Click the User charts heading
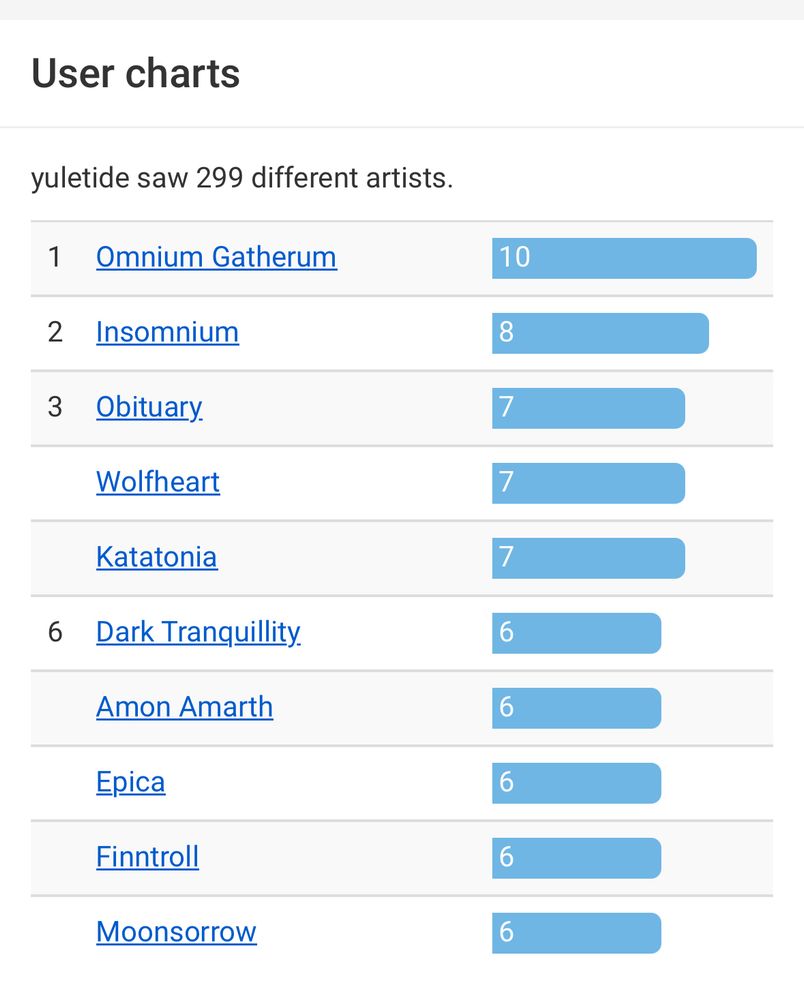 pyautogui.click(x=135, y=73)
